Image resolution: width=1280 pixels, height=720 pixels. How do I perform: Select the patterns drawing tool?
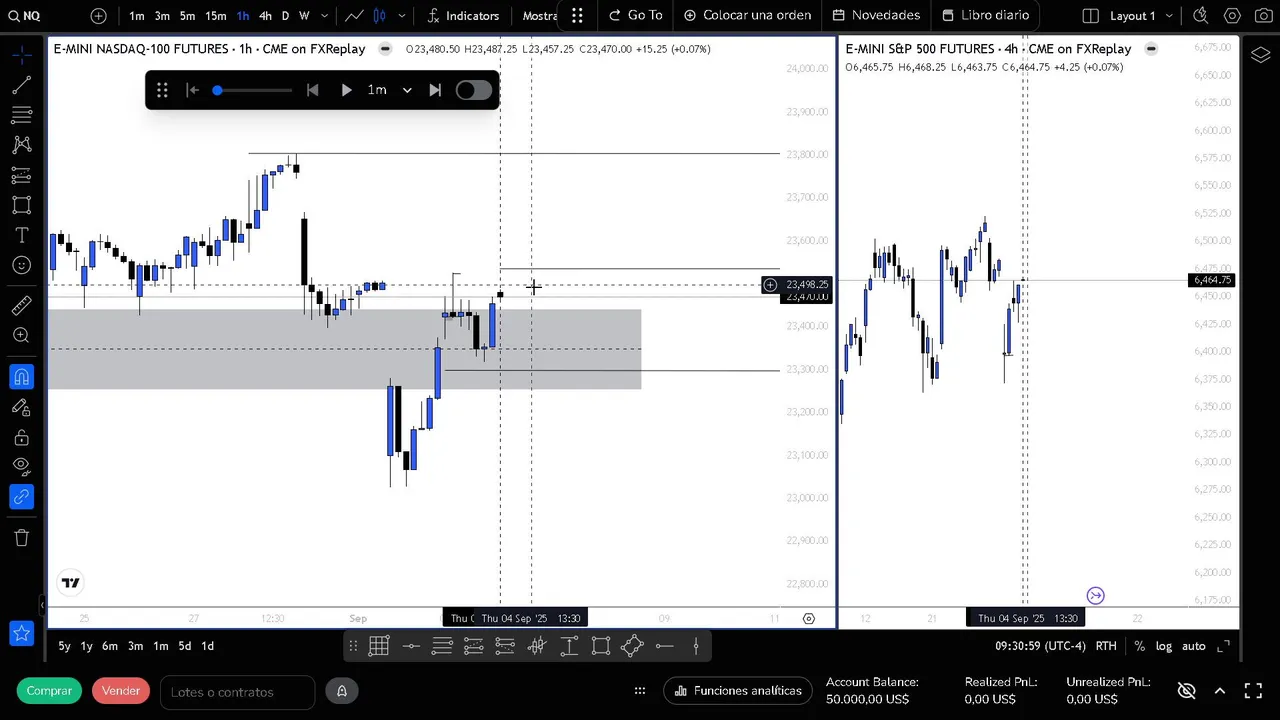coord(21,145)
